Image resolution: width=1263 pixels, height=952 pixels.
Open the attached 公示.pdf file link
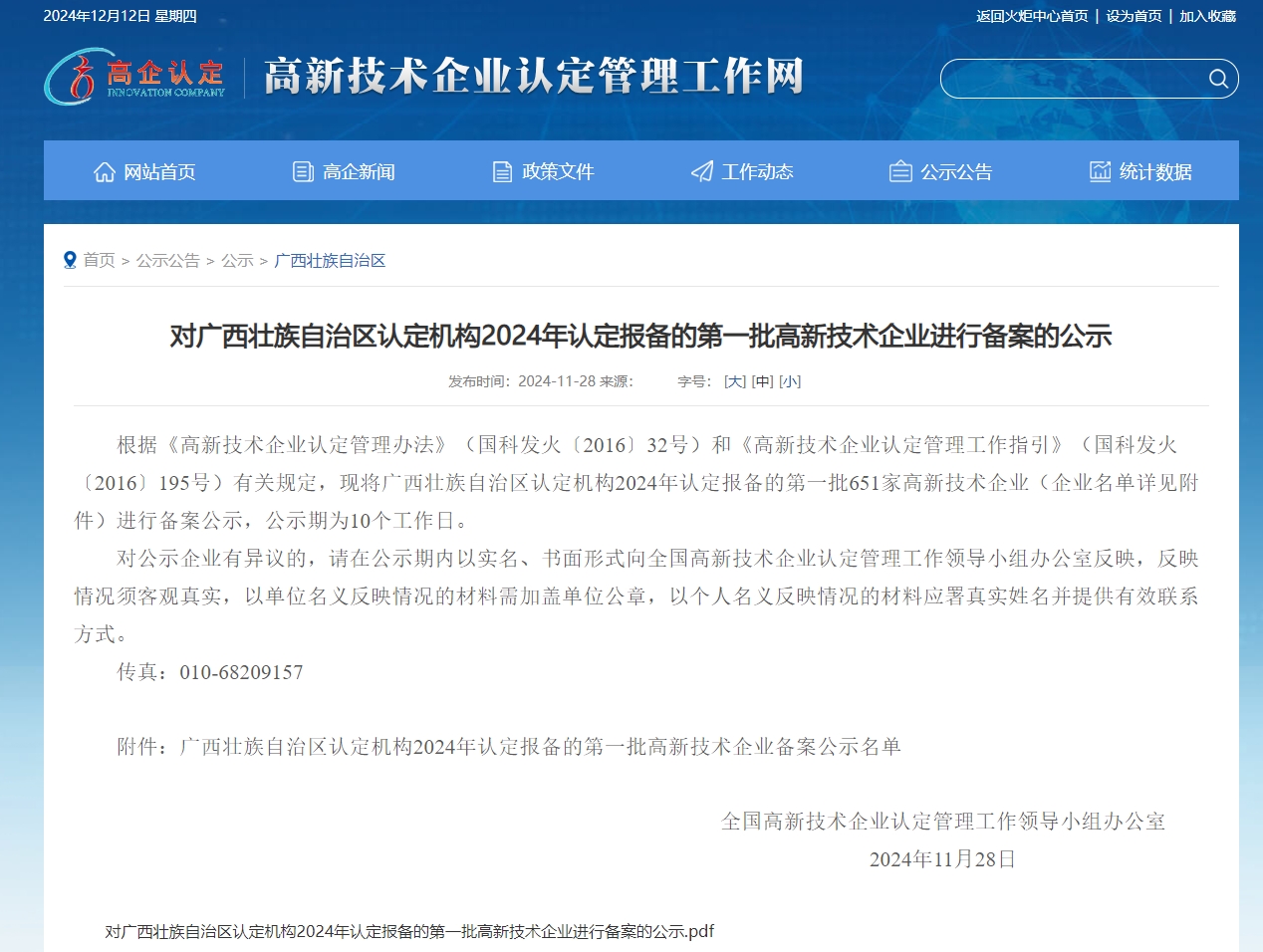[x=409, y=932]
